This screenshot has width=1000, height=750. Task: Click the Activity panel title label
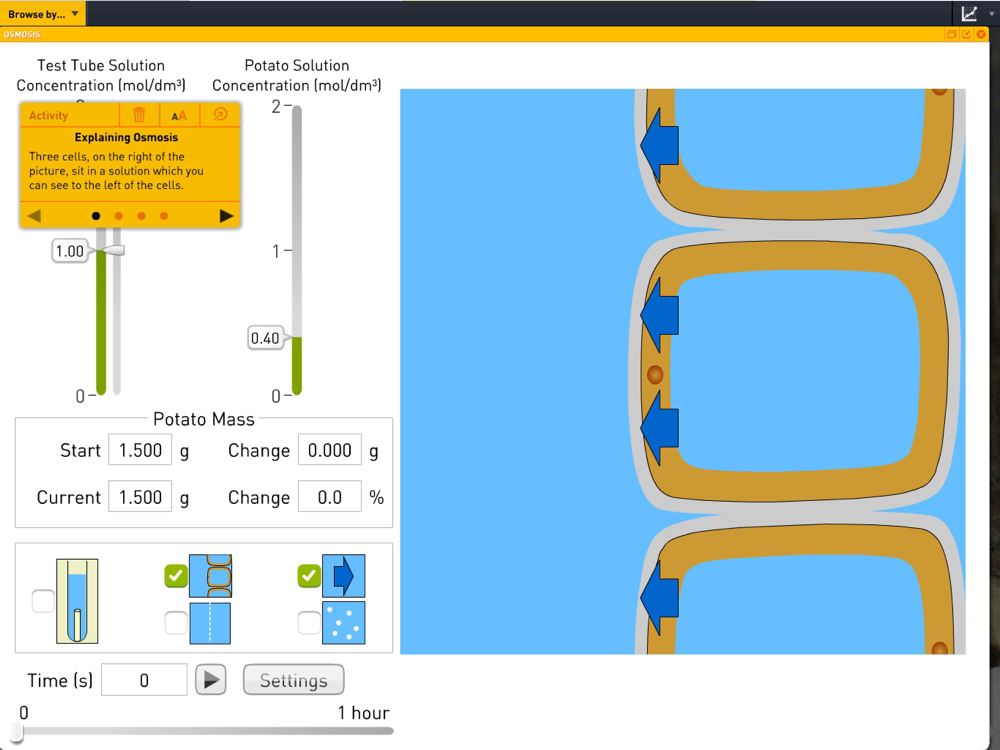click(x=48, y=115)
